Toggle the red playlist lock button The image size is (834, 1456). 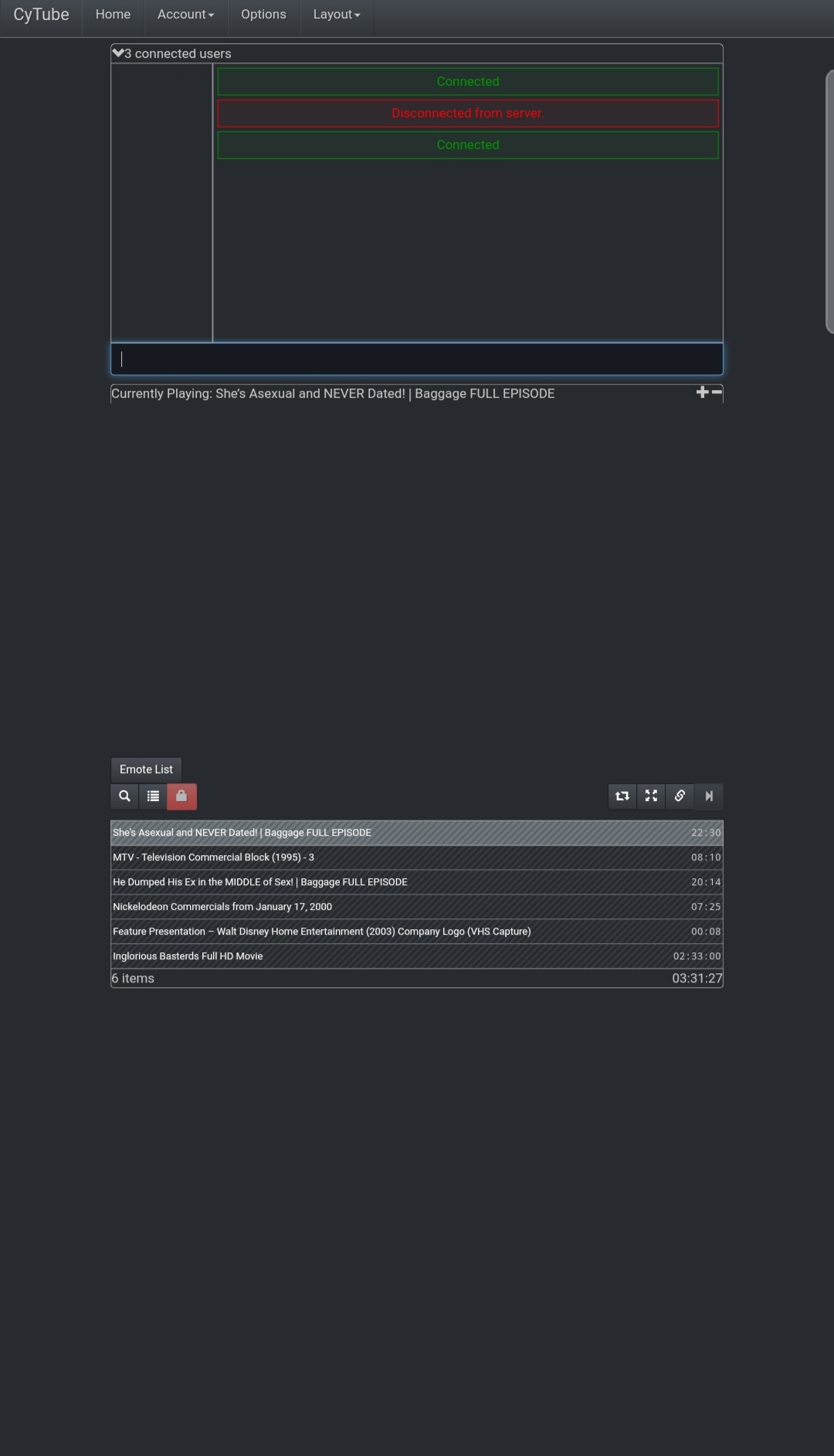(181, 796)
